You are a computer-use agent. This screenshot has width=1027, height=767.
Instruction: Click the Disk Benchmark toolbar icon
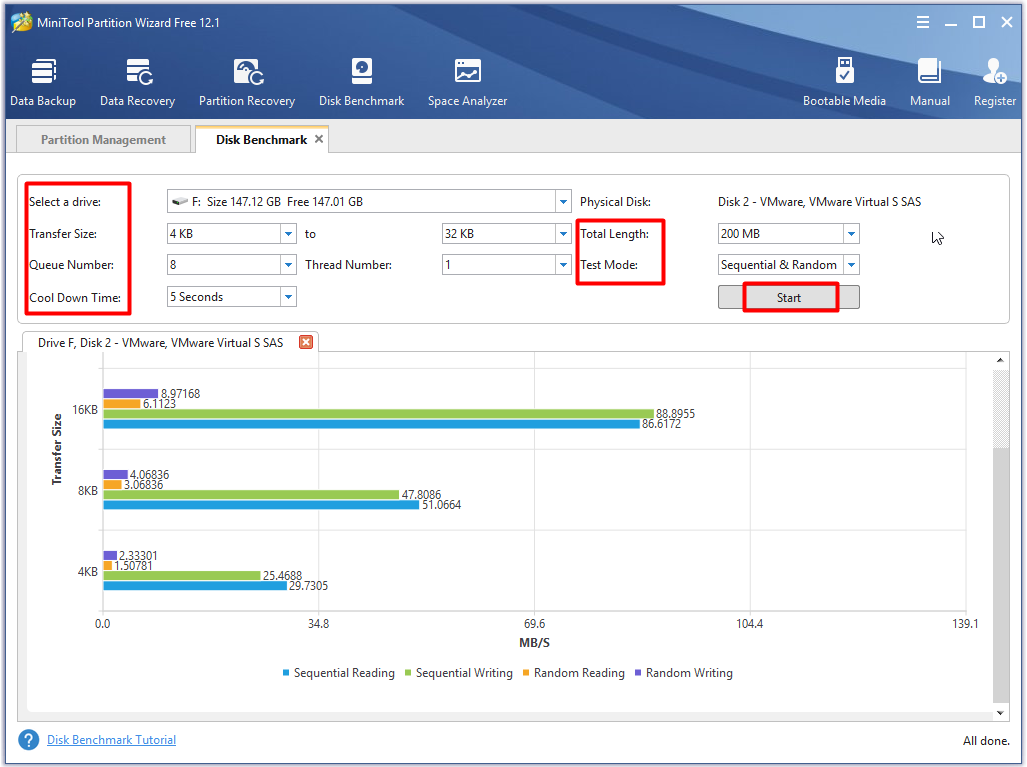[x=361, y=82]
